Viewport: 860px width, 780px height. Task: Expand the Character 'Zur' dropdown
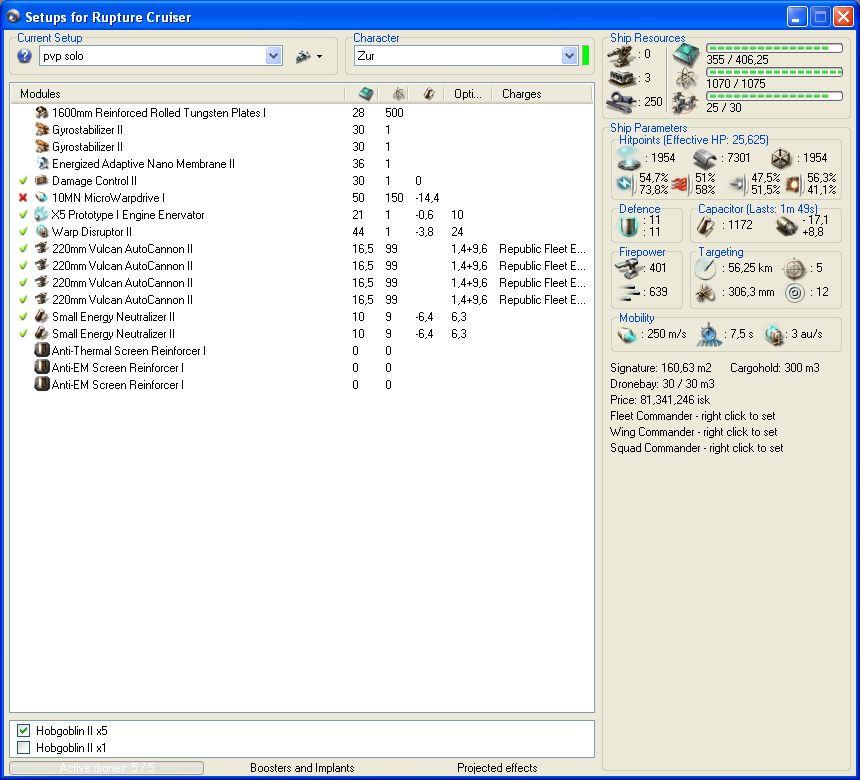coord(569,56)
